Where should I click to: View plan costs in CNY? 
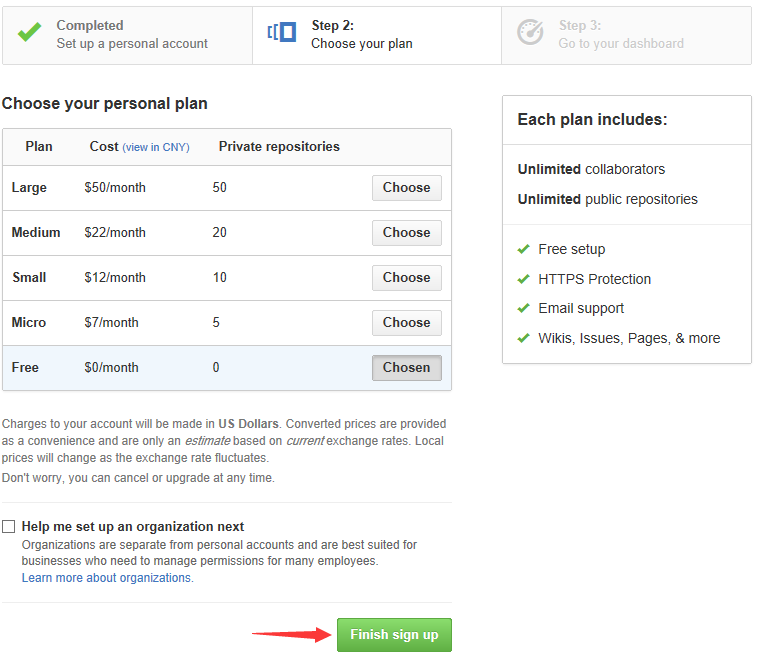(x=156, y=147)
